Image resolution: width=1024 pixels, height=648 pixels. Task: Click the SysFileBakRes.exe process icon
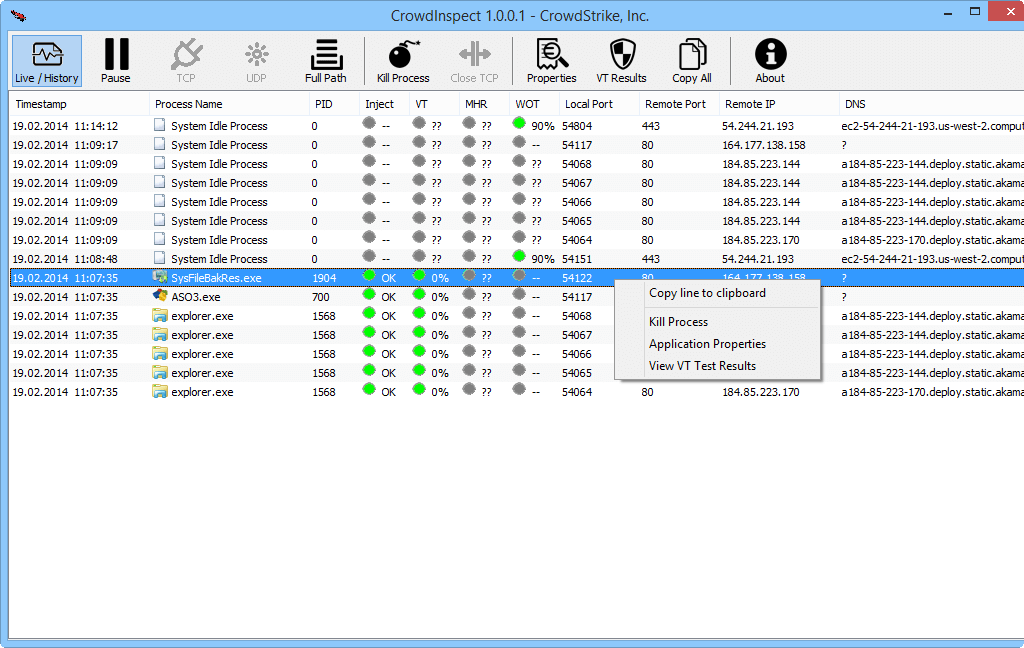point(160,277)
